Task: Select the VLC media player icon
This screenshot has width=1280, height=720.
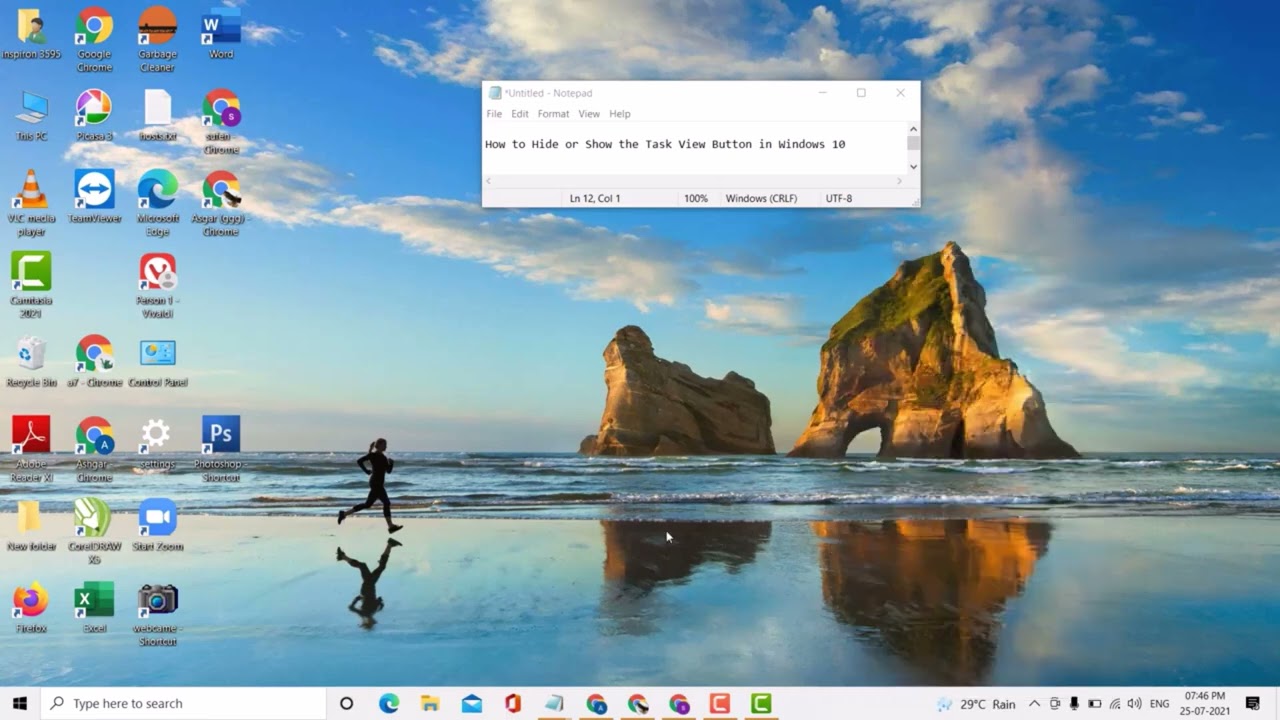Action: [31, 204]
